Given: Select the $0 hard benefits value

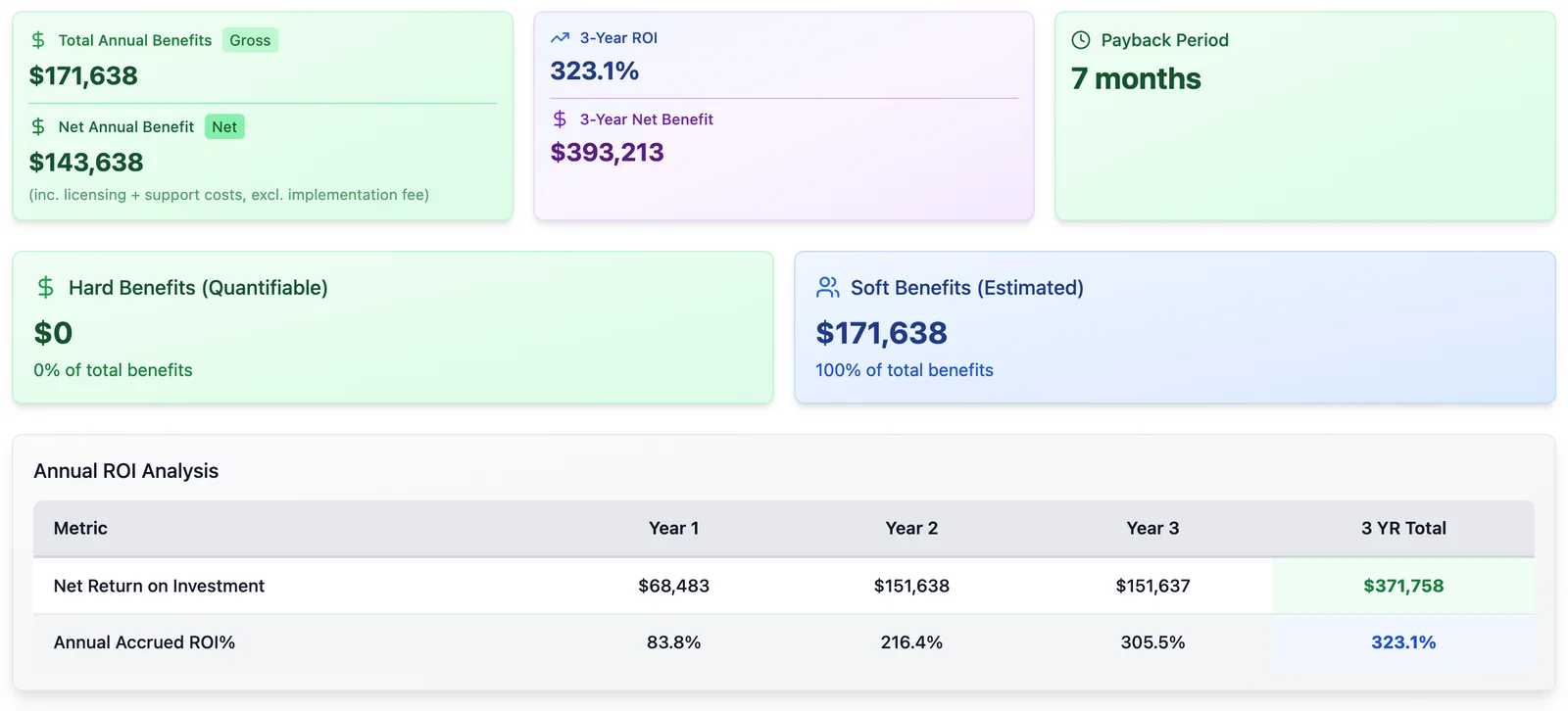Looking at the screenshot, I should [53, 333].
